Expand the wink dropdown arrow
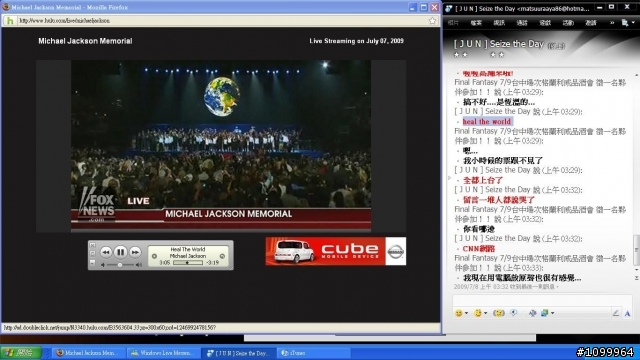The width and height of the screenshot is (640, 360). (x=485, y=313)
